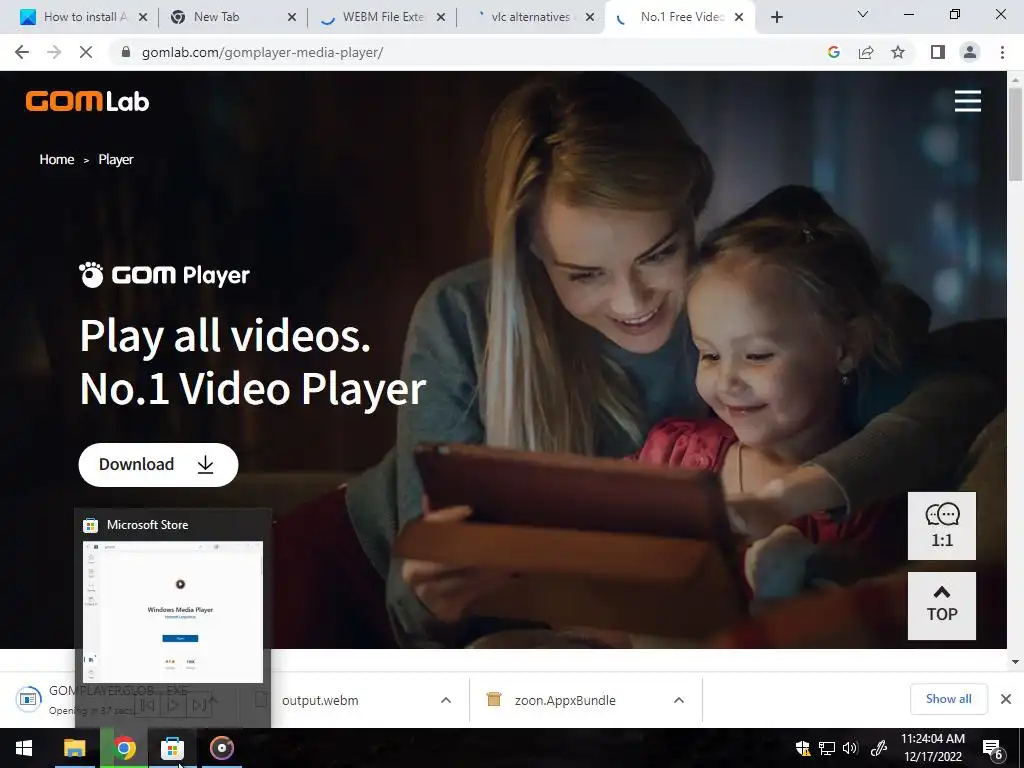
Task: Click the Chrome taskbar icon
Action: coord(124,748)
